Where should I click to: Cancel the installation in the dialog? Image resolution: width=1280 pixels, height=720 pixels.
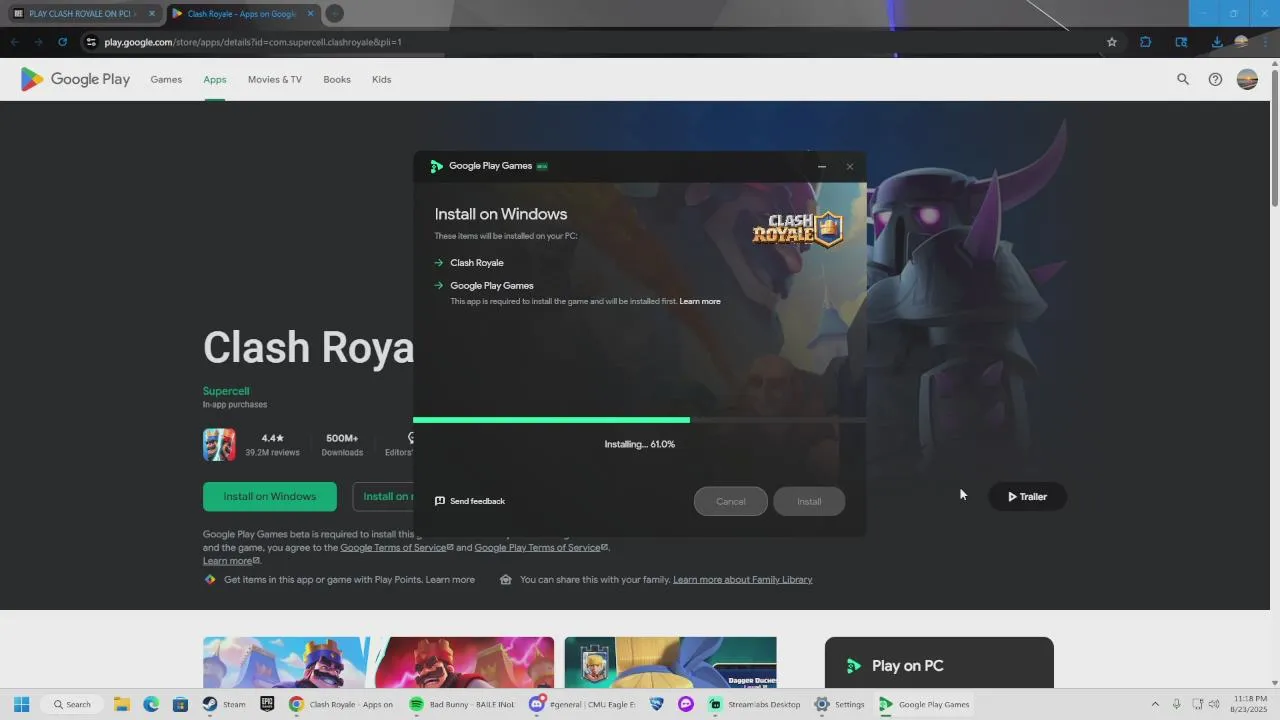pos(731,501)
